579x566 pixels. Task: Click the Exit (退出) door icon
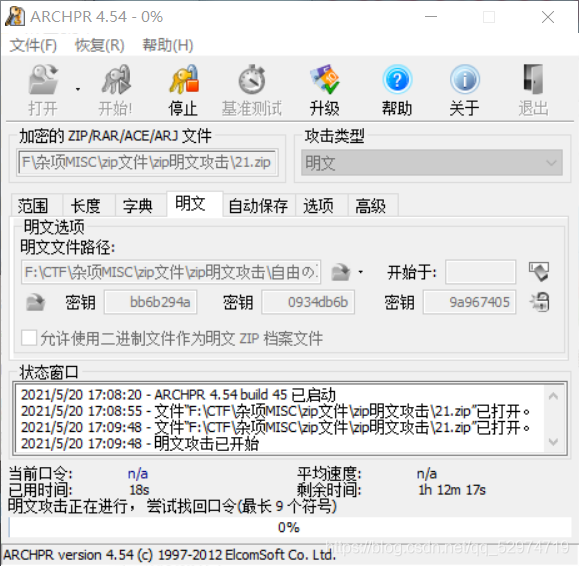pos(533,79)
